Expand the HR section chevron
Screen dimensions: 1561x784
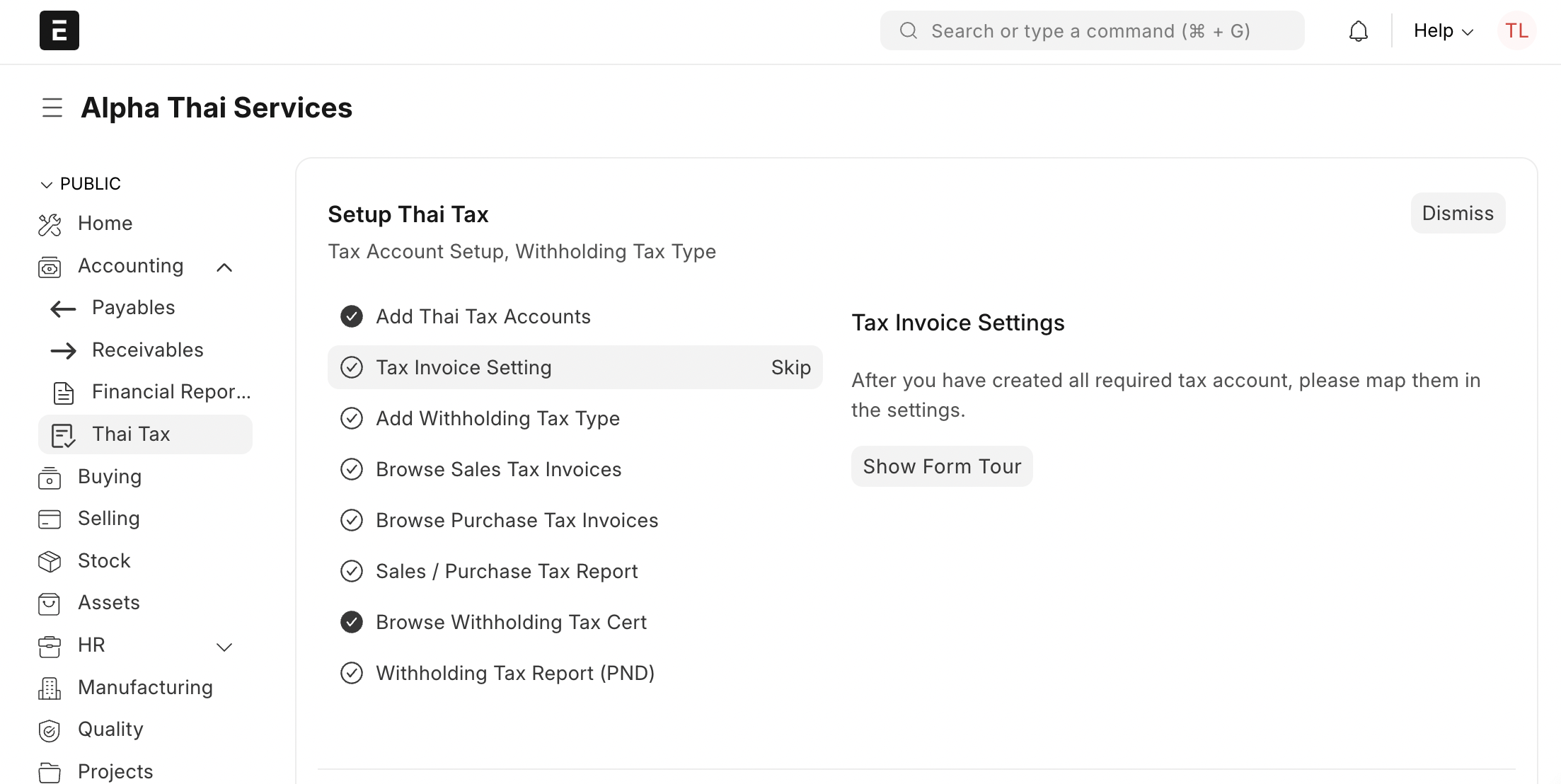click(224, 646)
